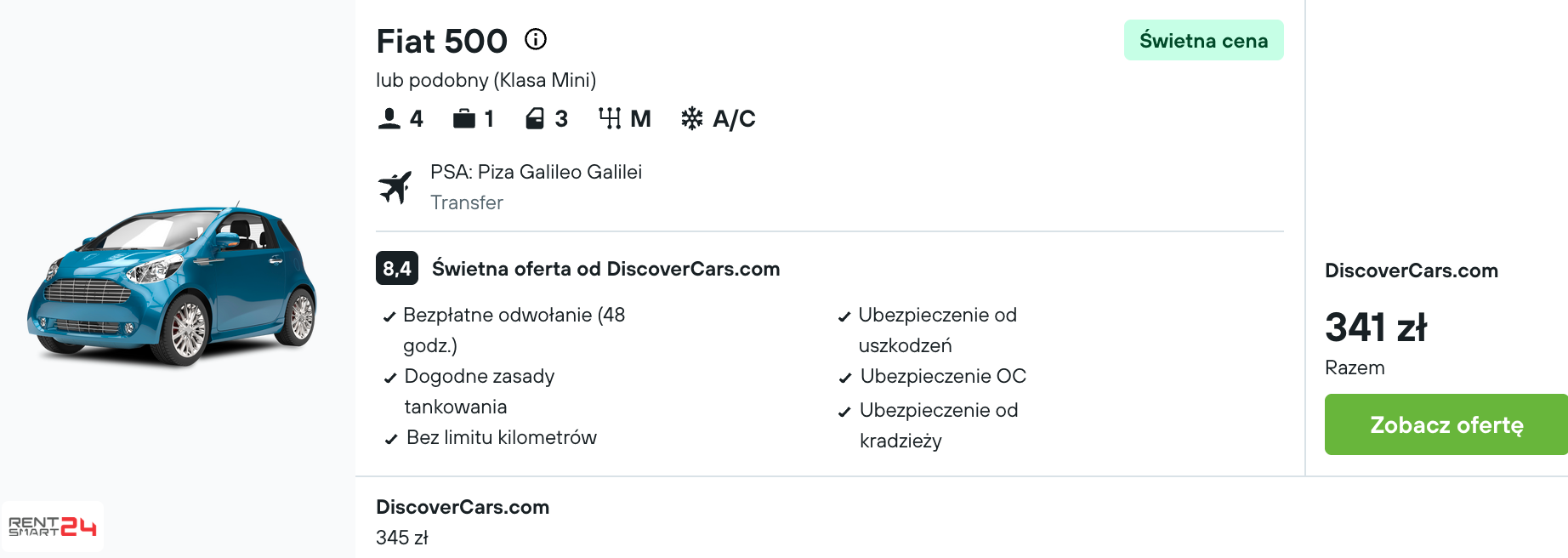
Task: Click the Rent Smart 24 logo
Action: click(x=53, y=527)
